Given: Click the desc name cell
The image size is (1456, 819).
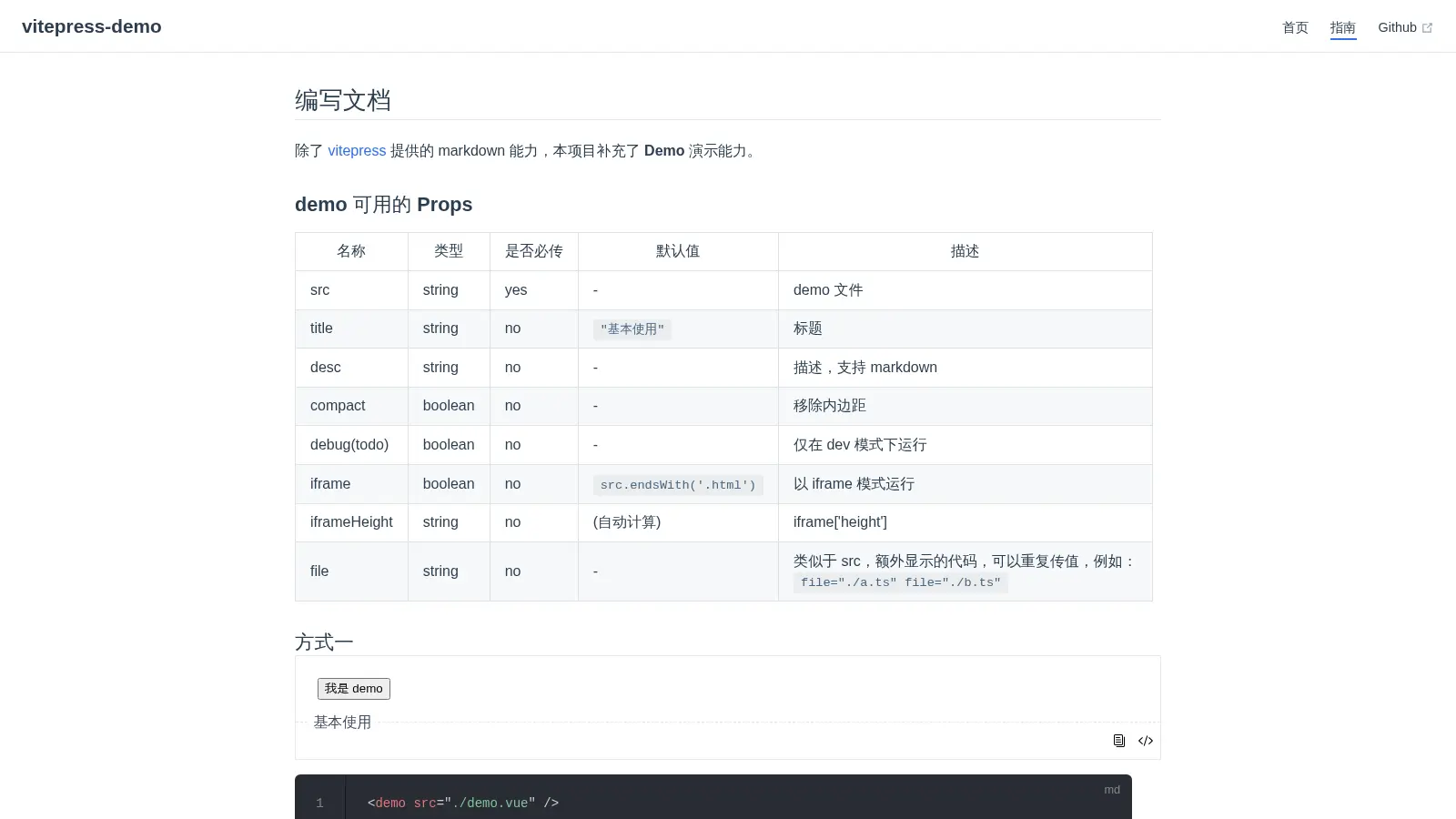Looking at the screenshot, I should 351,368.
